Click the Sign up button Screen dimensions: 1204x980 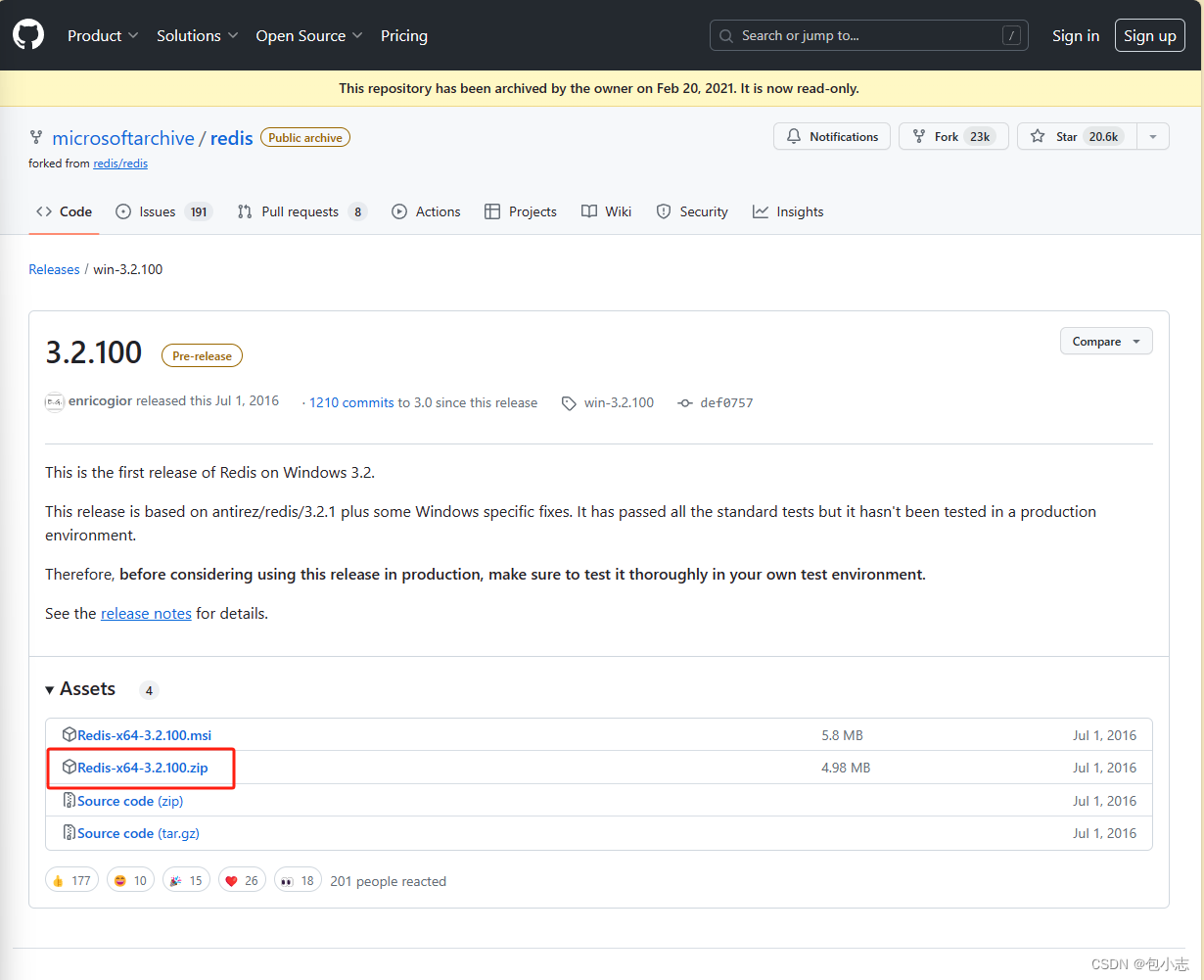(x=1150, y=35)
